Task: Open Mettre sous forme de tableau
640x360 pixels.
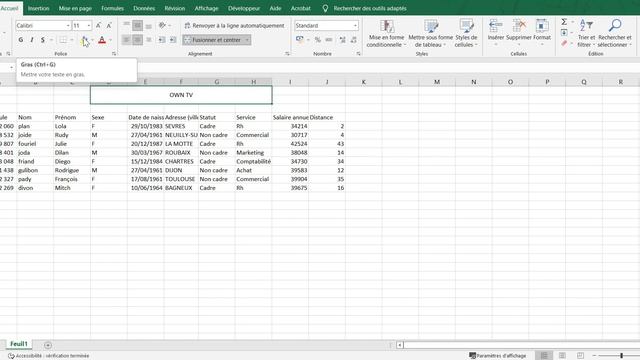Action: click(430, 33)
